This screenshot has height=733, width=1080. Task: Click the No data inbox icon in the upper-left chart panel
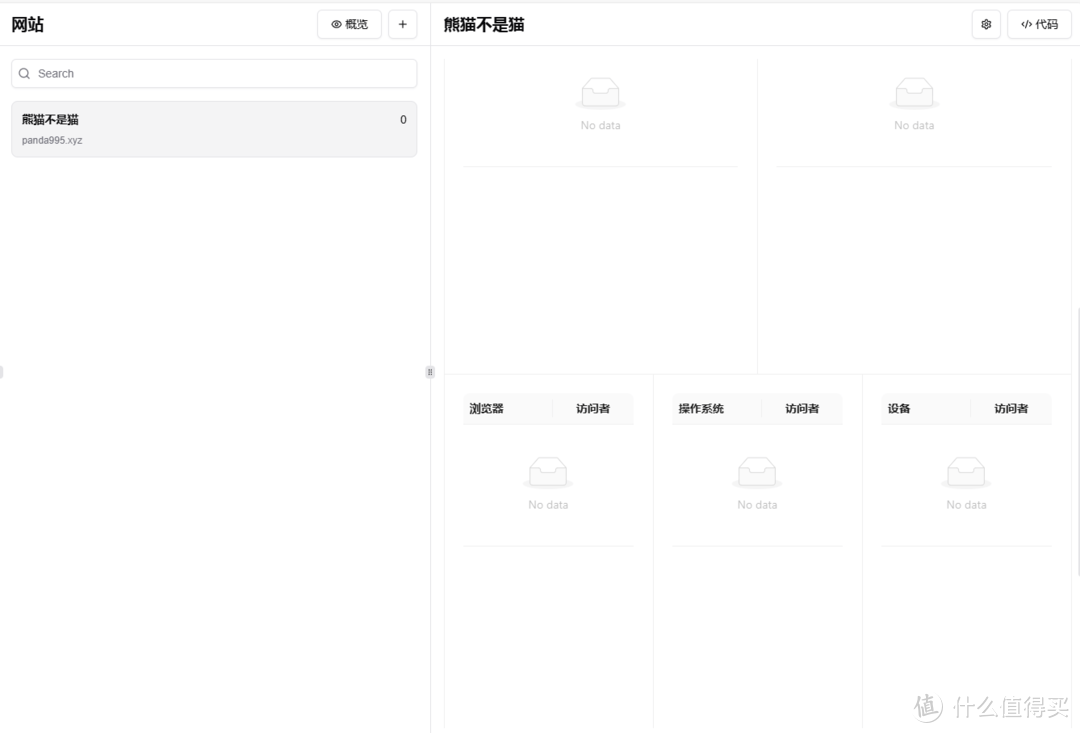600,91
